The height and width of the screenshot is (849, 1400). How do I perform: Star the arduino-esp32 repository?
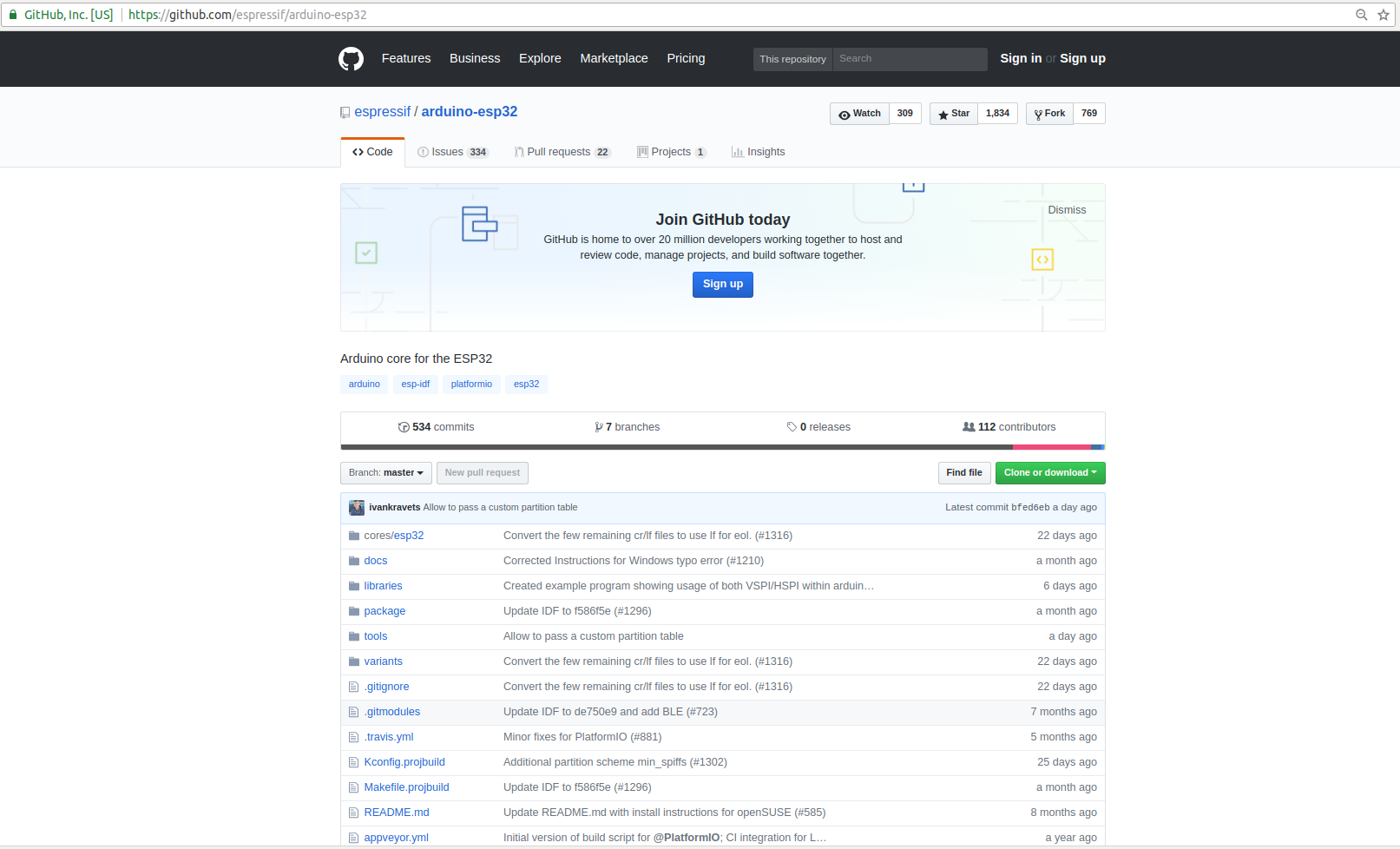point(954,114)
